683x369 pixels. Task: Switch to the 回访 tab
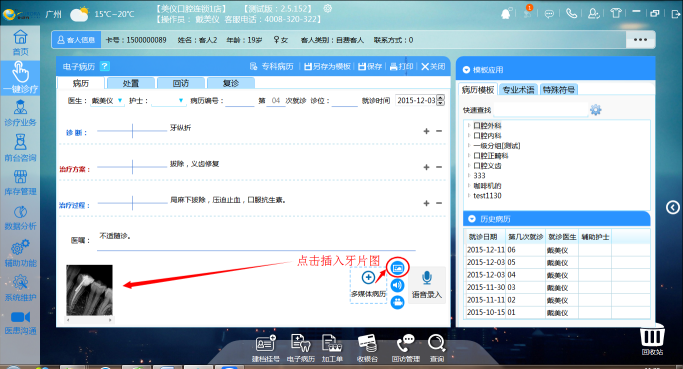(x=181, y=83)
